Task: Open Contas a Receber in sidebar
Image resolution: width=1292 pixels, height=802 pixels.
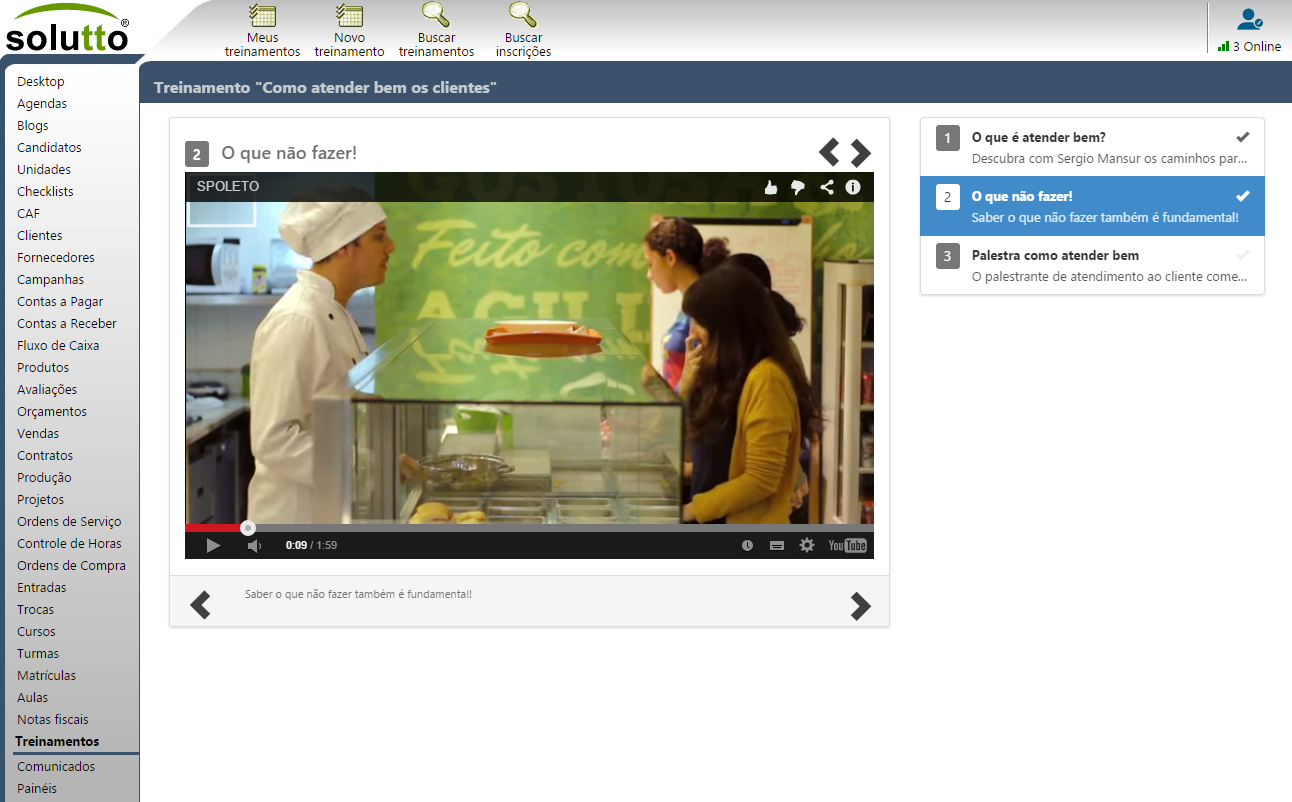Action: point(67,324)
